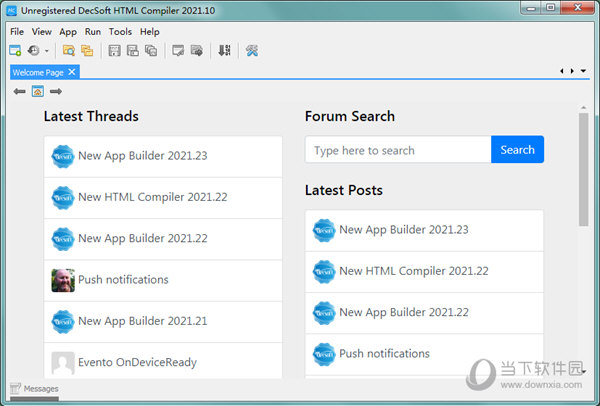Open post New App Builder 2021.22 in Latest Posts
The height and width of the screenshot is (406, 600).
(424, 313)
